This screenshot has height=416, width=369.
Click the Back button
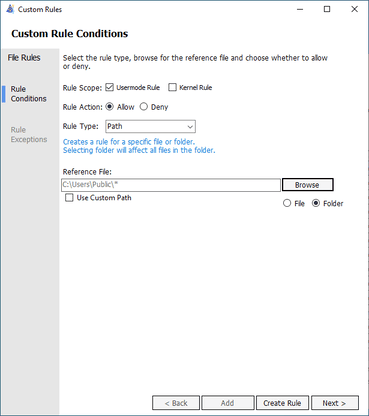point(176,403)
